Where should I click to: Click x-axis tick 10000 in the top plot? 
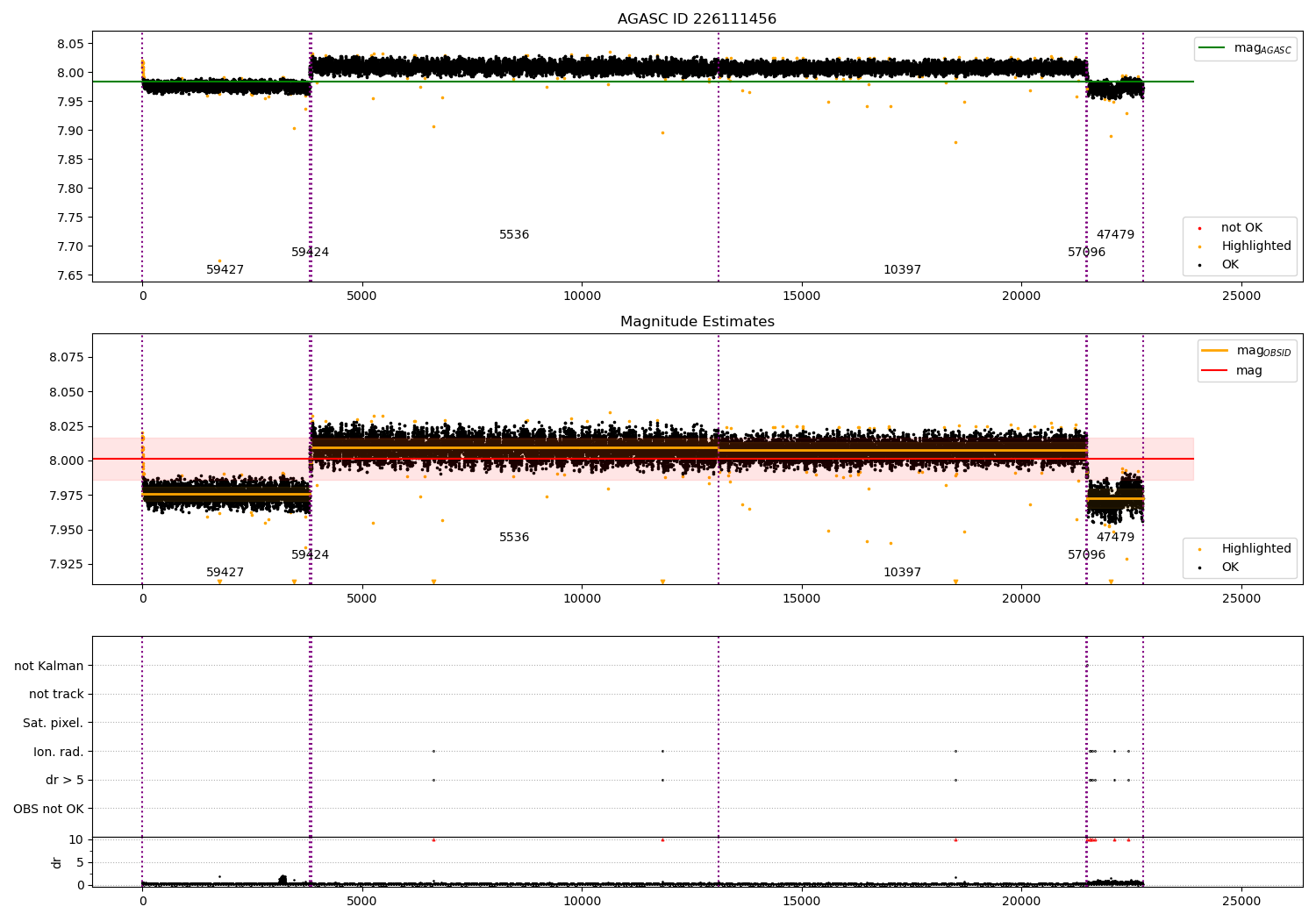582,296
